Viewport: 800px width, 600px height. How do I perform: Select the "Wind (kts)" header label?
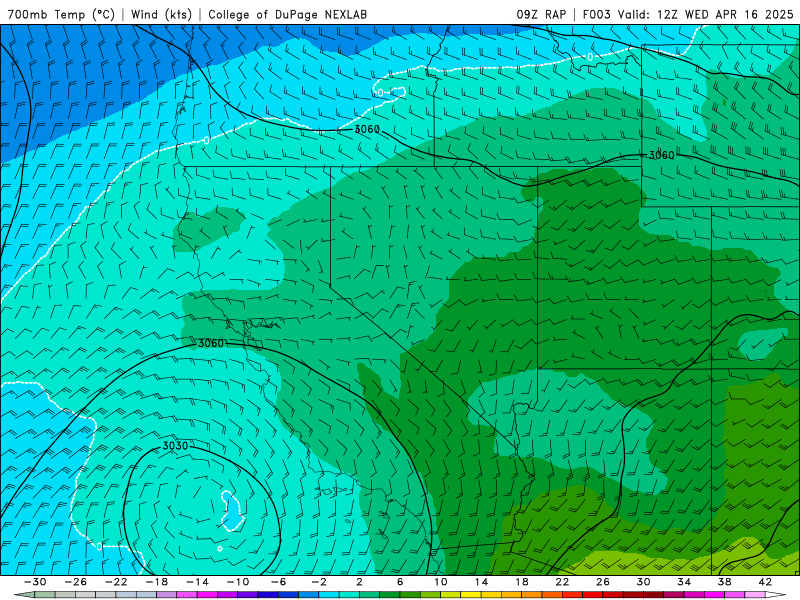click(161, 14)
